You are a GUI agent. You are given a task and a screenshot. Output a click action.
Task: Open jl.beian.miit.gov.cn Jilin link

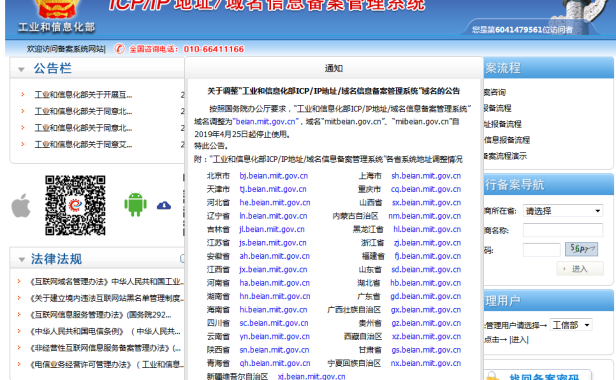(272, 229)
